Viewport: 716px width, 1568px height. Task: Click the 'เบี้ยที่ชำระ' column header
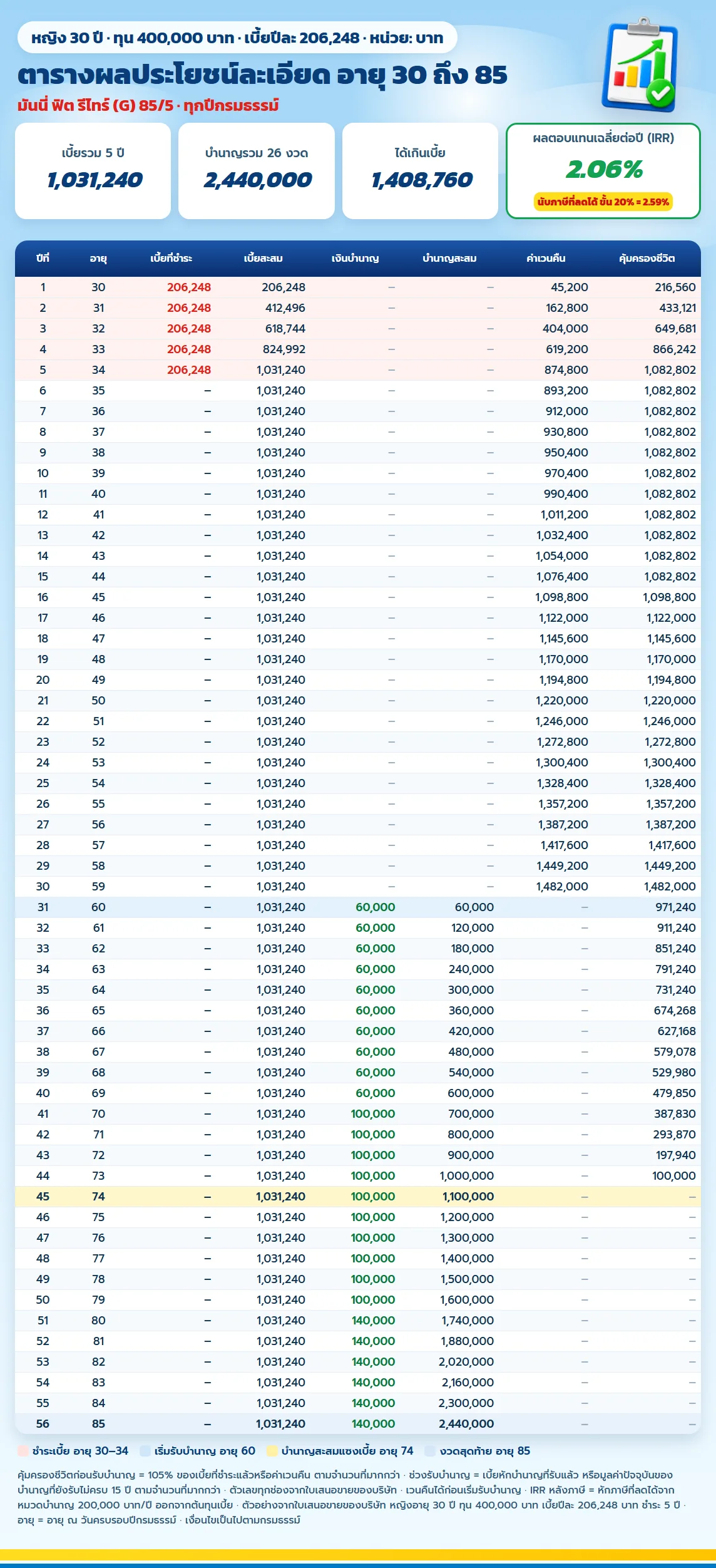click(171, 258)
